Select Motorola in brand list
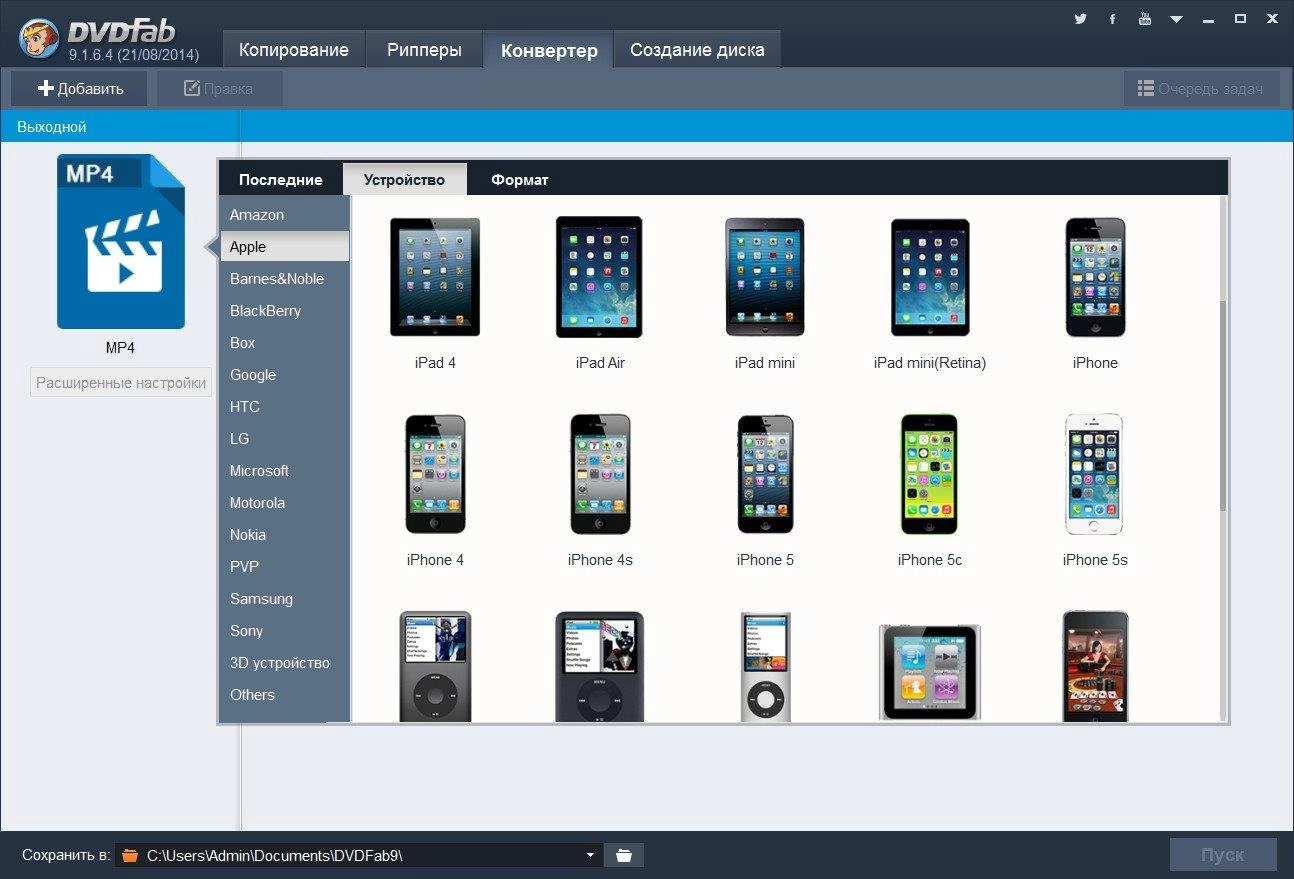The height and width of the screenshot is (879, 1294). pyautogui.click(x=285, y=503)
